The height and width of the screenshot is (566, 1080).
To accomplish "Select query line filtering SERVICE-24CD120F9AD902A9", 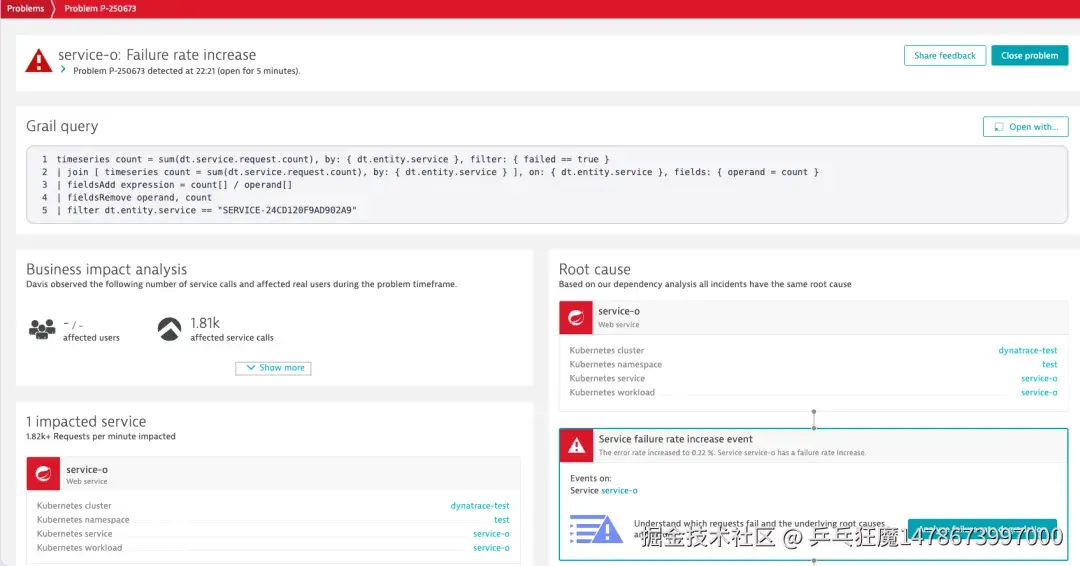I will click(207, 210).
